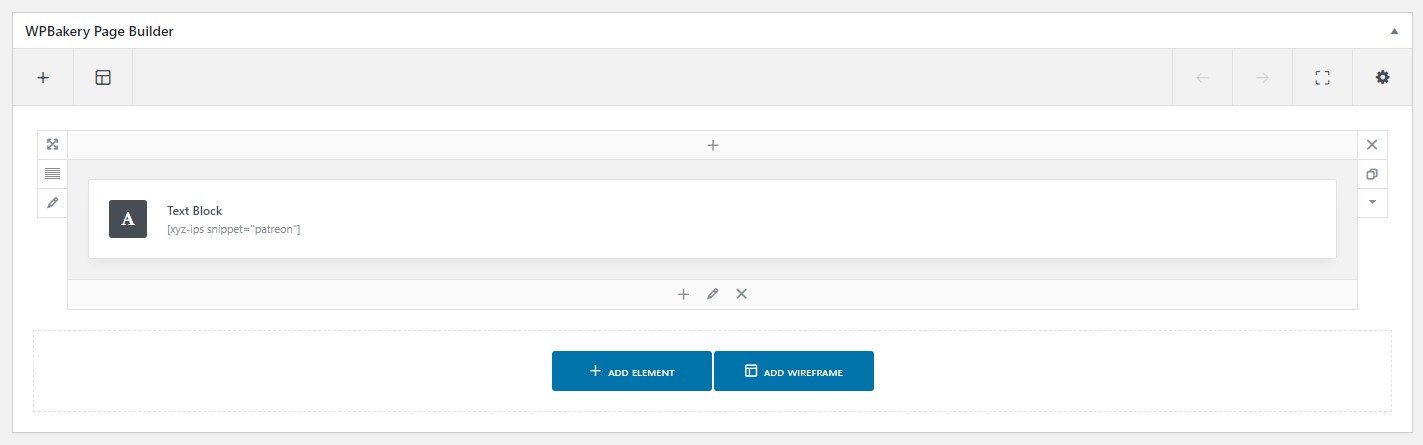Viewport: 1423px width, 445px height.
Task: Enter full screen mode
Action: click(1322, 77)
